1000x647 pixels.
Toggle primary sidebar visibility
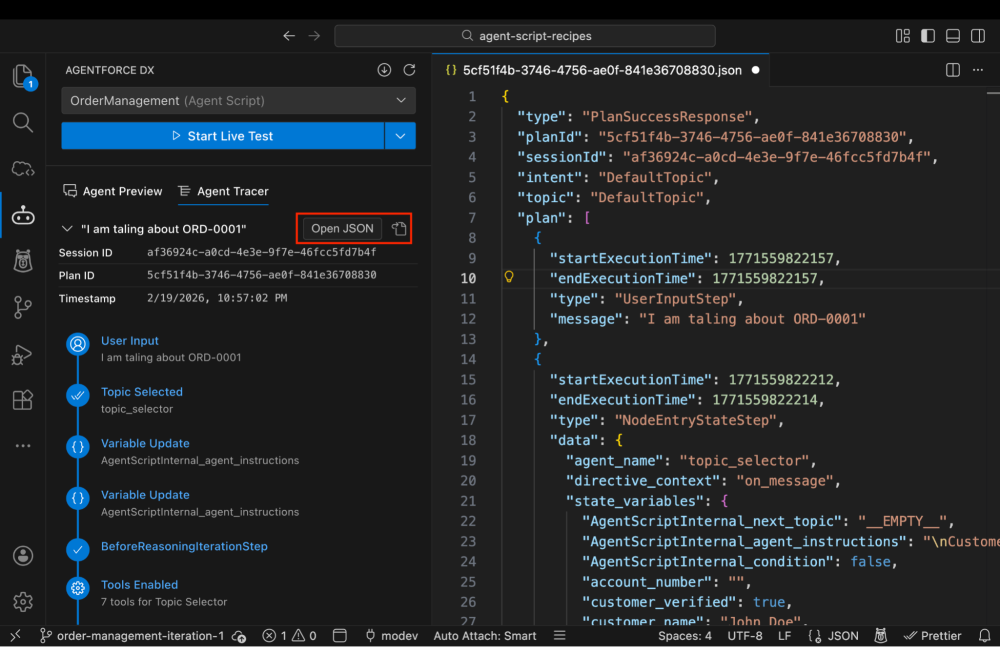tap(926, 35)
